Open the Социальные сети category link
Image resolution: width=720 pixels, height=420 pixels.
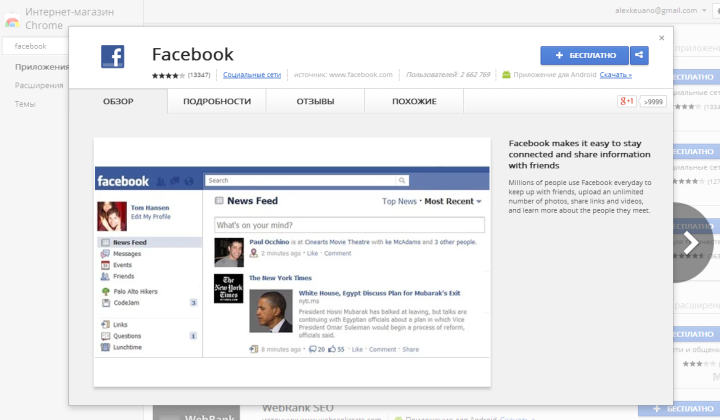click(x=252, y=75)
